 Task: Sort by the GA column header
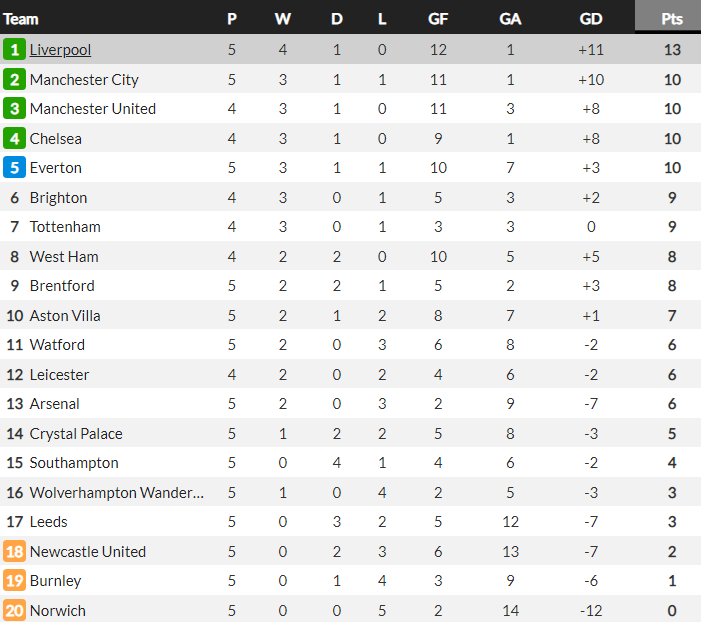(x=510, y=19)
